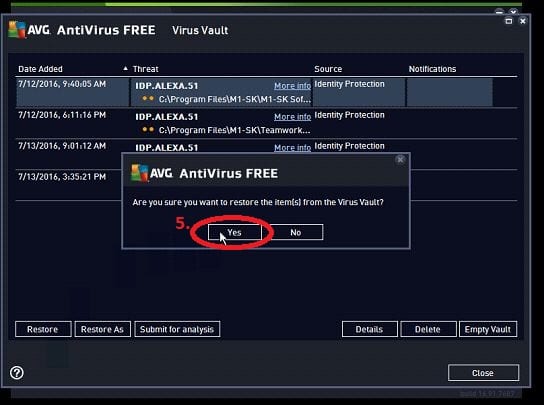This screenshot has width=544, height=405.
Task: Click the Restore As button
Action: (102, 329)
